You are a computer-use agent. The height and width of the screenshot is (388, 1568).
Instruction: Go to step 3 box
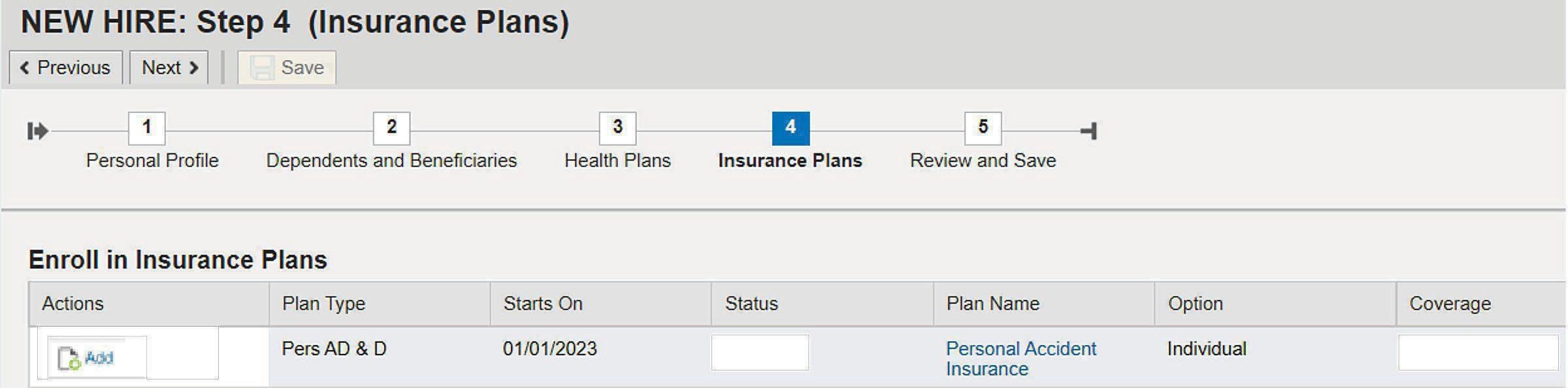tap(617, 128)
